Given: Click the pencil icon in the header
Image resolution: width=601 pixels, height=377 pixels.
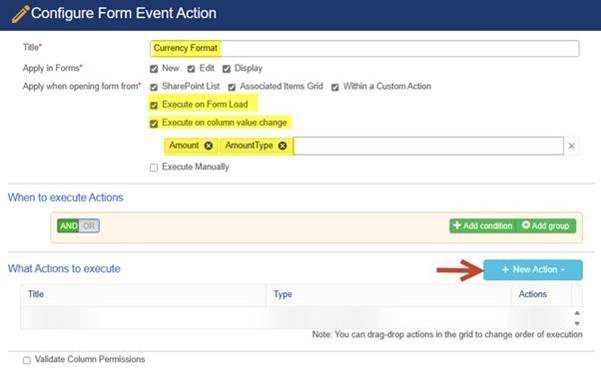Looking at the screenshot, I should tap(20, 14).
